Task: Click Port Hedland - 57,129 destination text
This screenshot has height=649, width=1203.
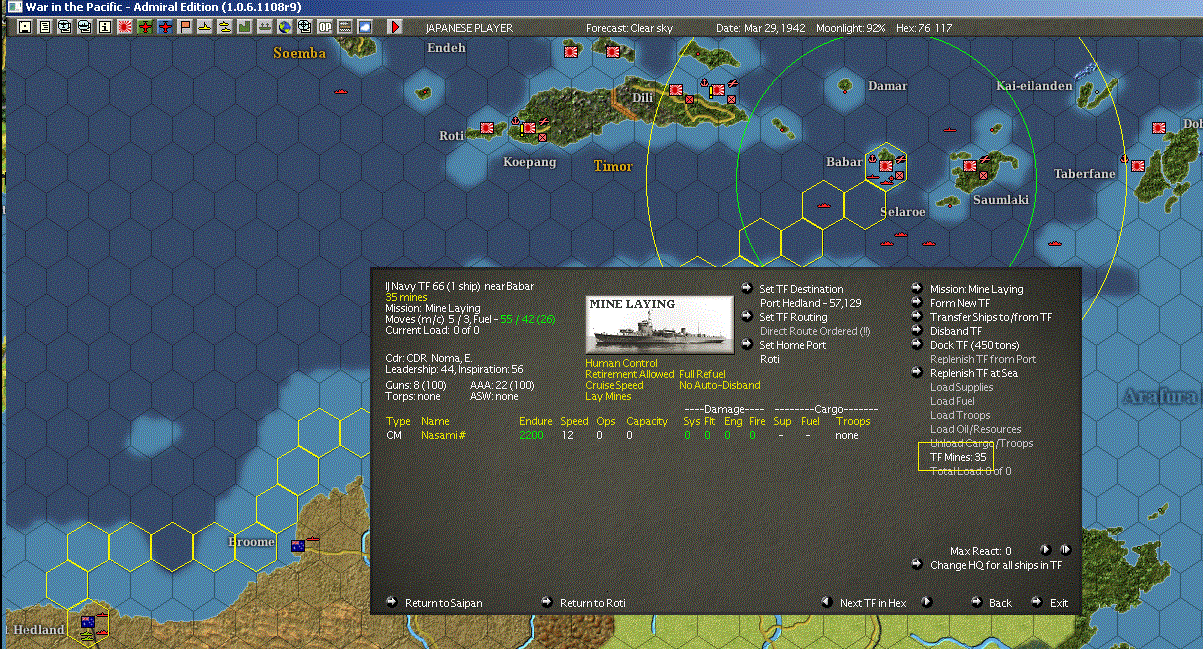Action: (x=811, y=303)
